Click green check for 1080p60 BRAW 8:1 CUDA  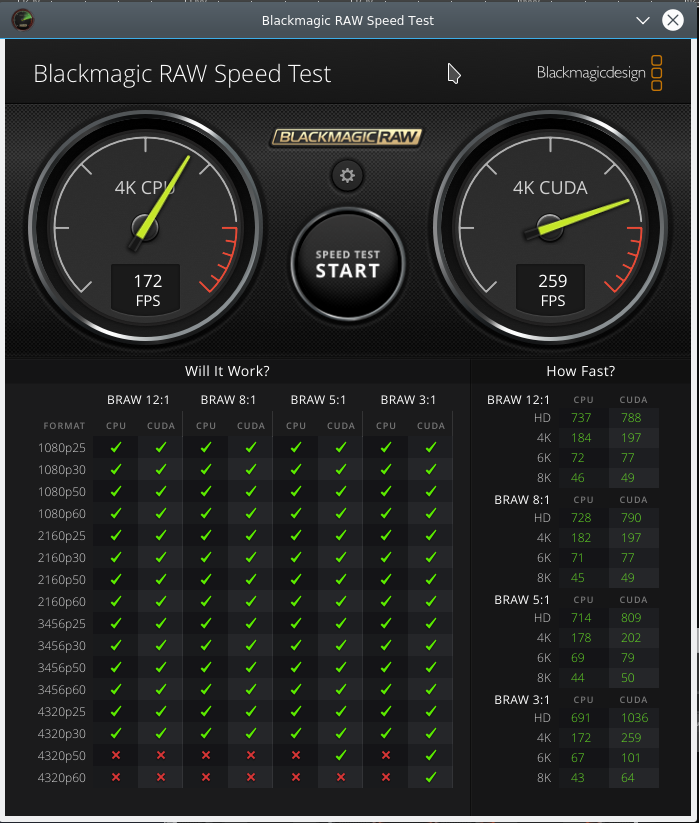pyautogui.click(x=251, y=513)
